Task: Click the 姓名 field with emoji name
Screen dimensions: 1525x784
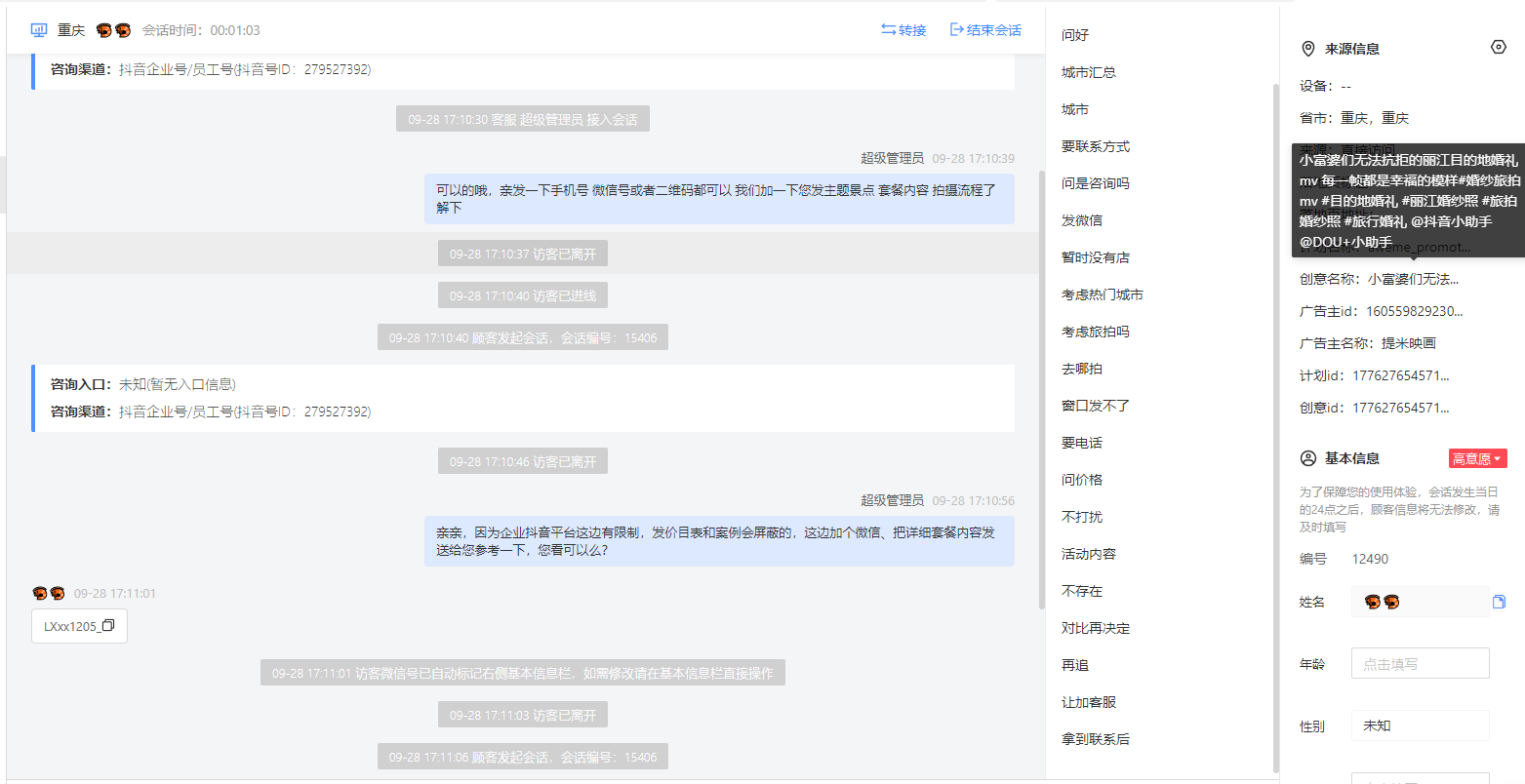Action: (1420, 602)
